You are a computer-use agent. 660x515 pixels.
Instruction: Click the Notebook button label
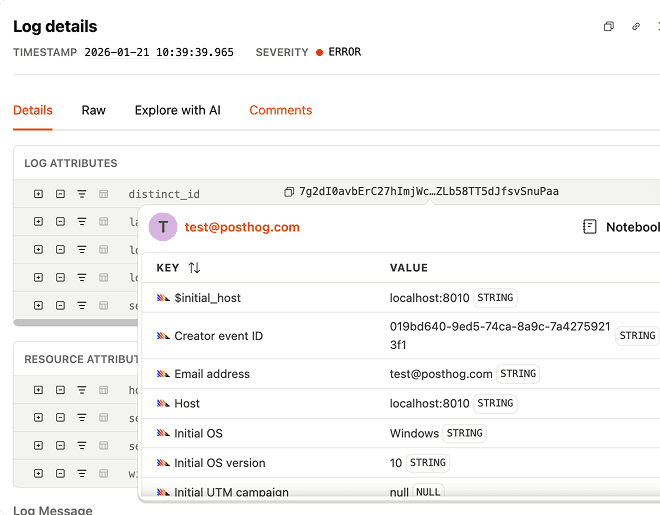pyautogui.click(x=633, y=227)
